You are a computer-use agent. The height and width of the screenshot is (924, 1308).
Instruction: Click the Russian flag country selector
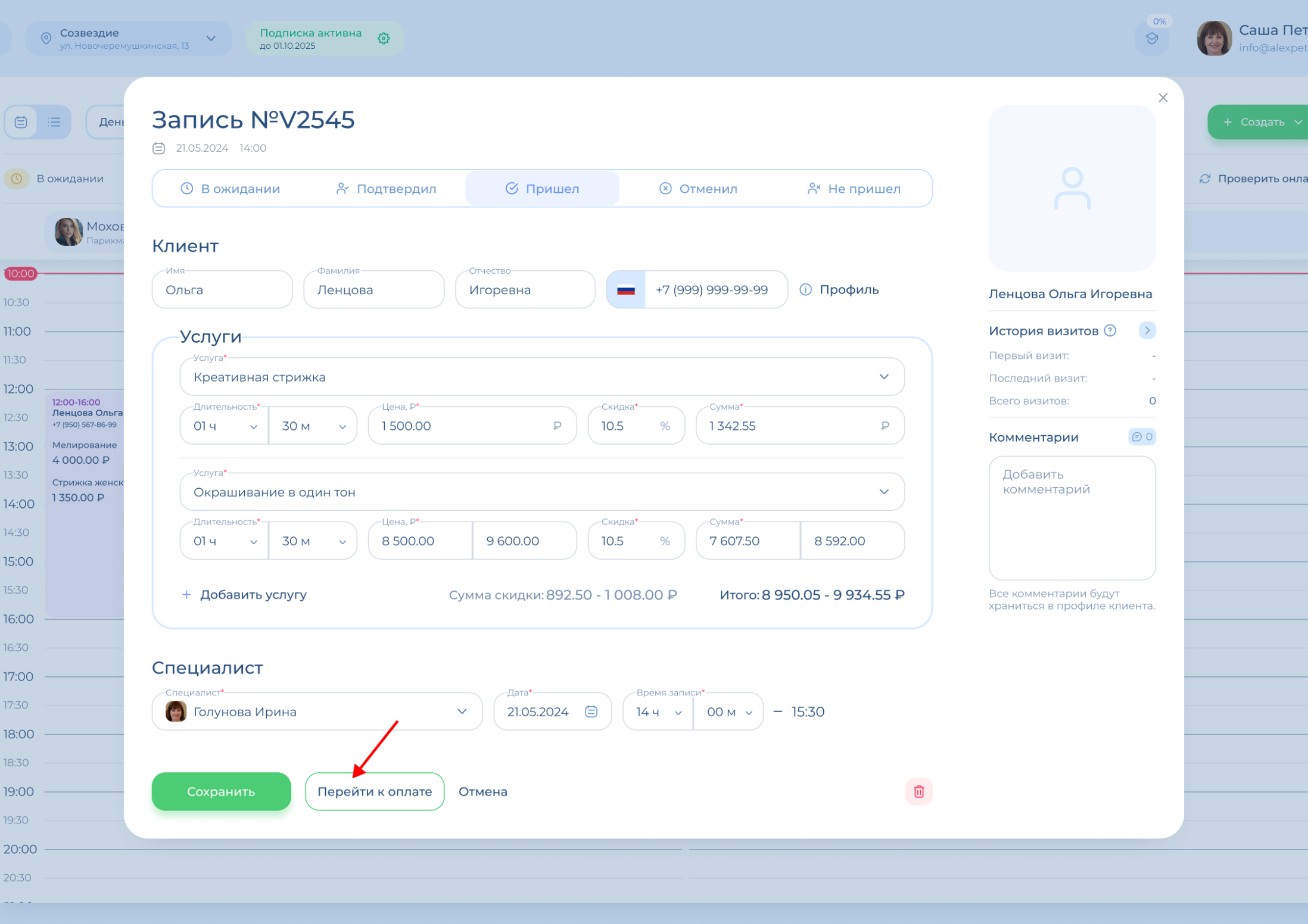(x=626, y=290)
